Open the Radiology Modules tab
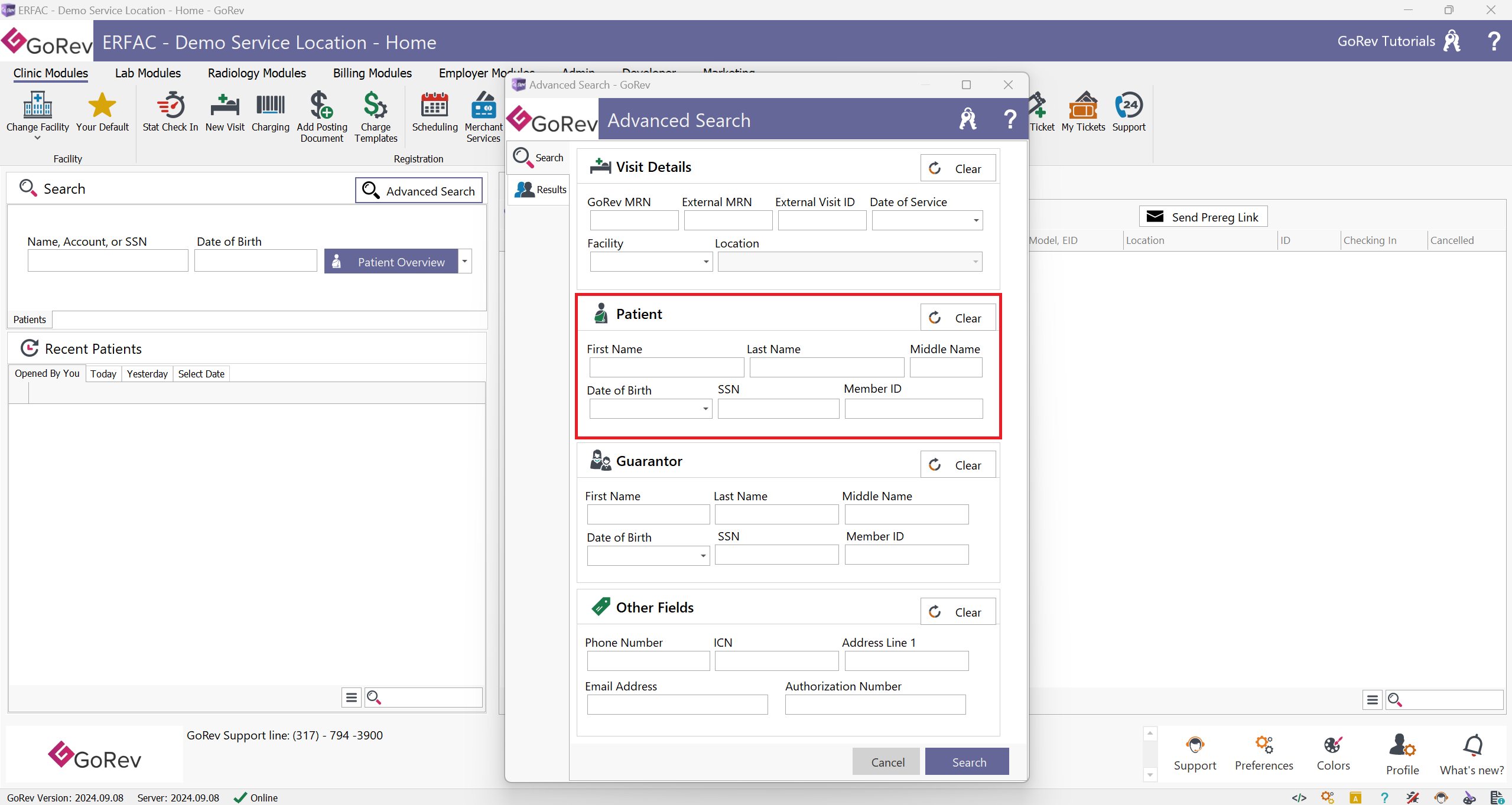 (x=257, y=73)
